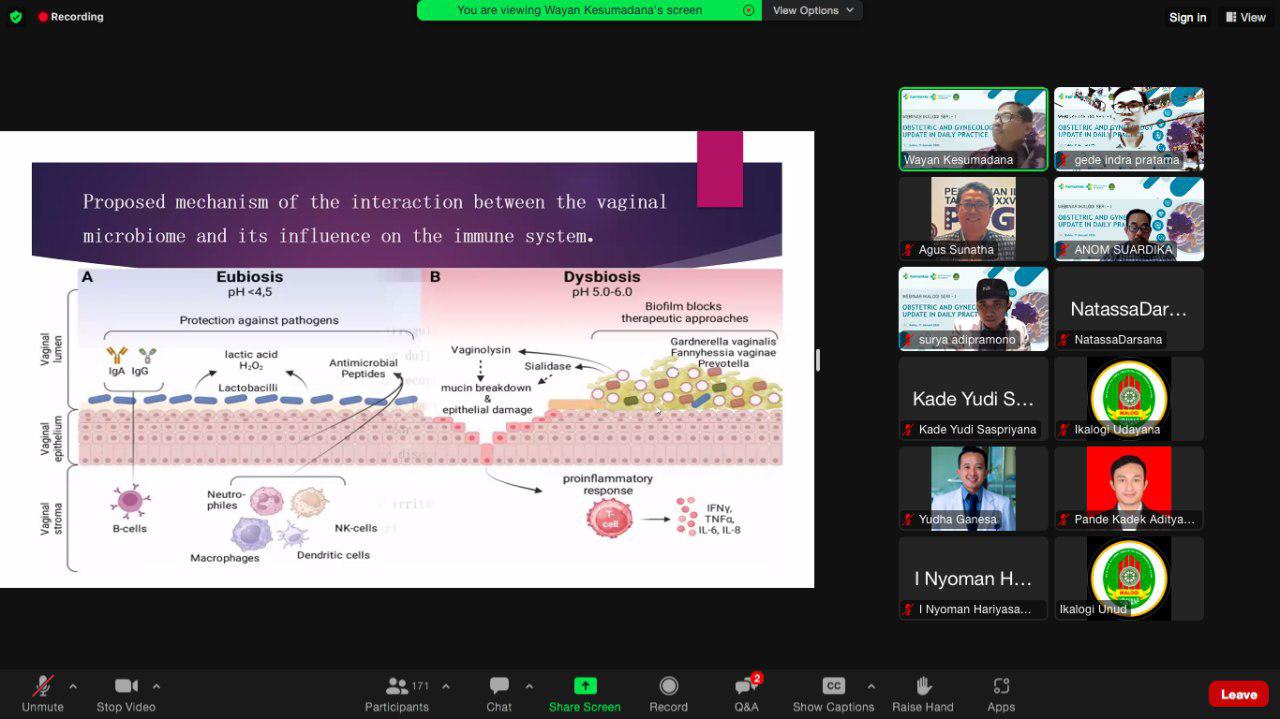Unmute the microphone
The height and width of the screenshot is (719, 1280).
coord(43,686)
